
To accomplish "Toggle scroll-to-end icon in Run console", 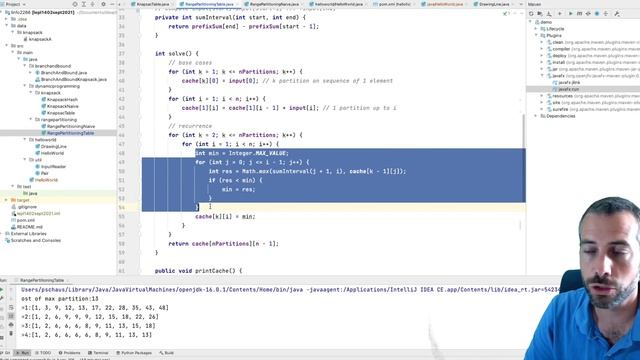I will tap(11, 316).
